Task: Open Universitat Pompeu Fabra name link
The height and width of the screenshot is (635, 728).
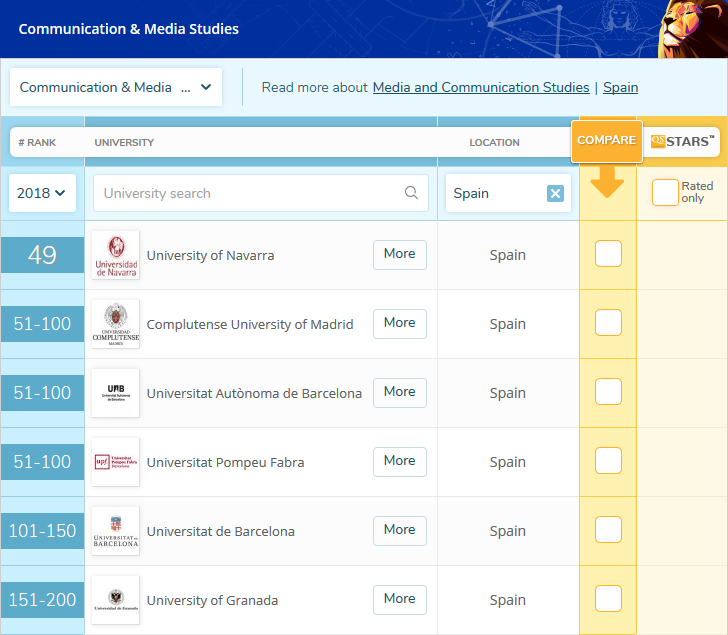Action: (x=225, y=462)
